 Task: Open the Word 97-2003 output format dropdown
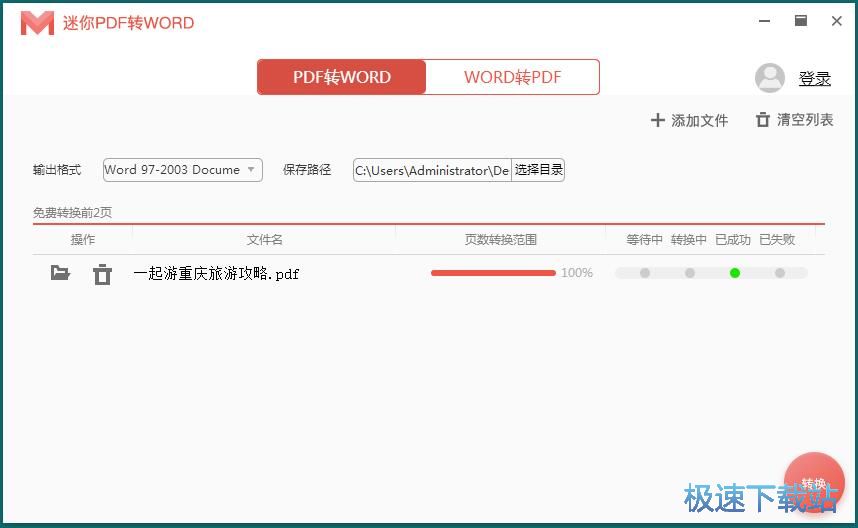[x=183, y=170]
